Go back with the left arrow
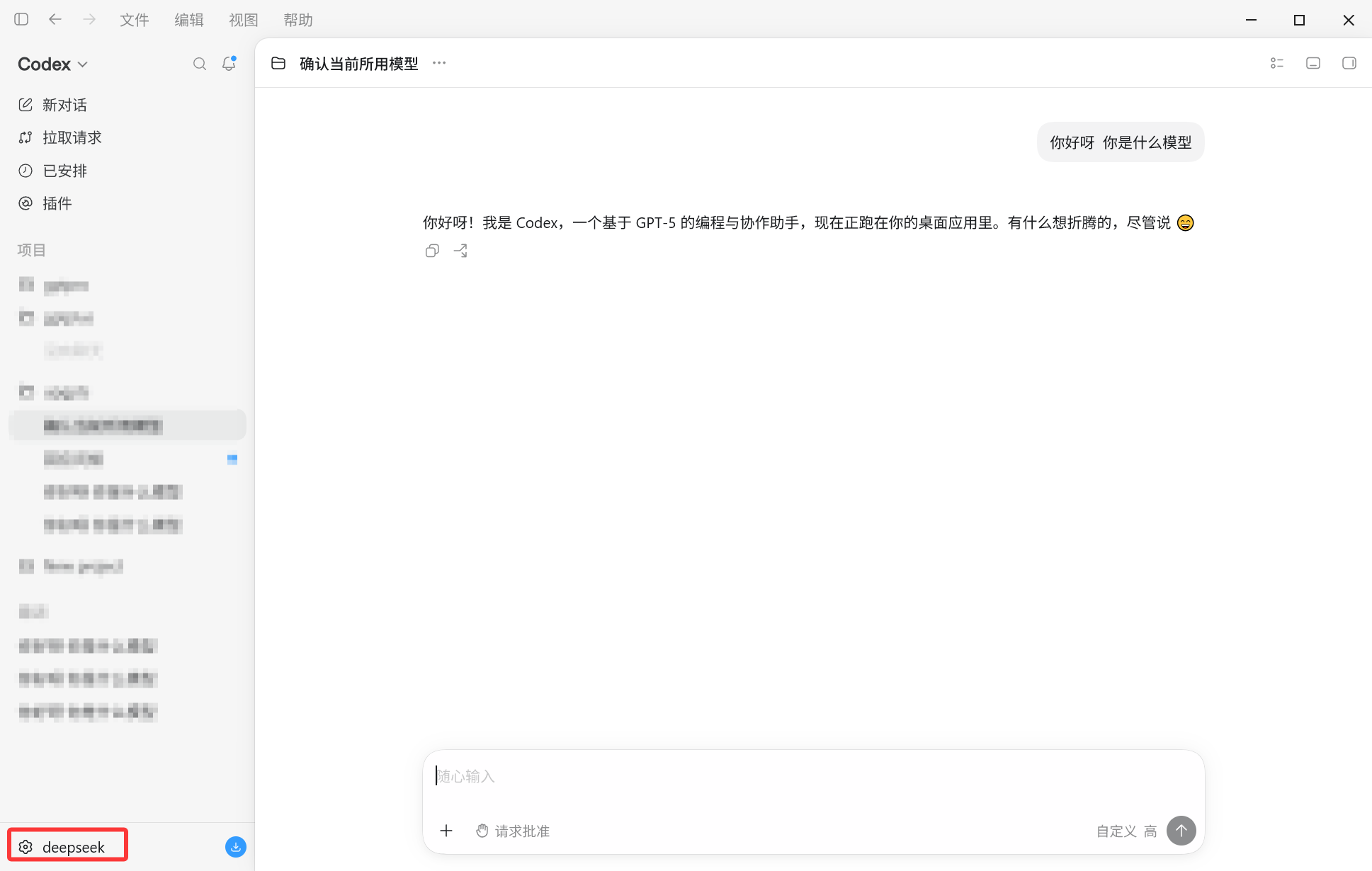The width and height of the screenshot is (1372, 871). [x=55, y=20]
